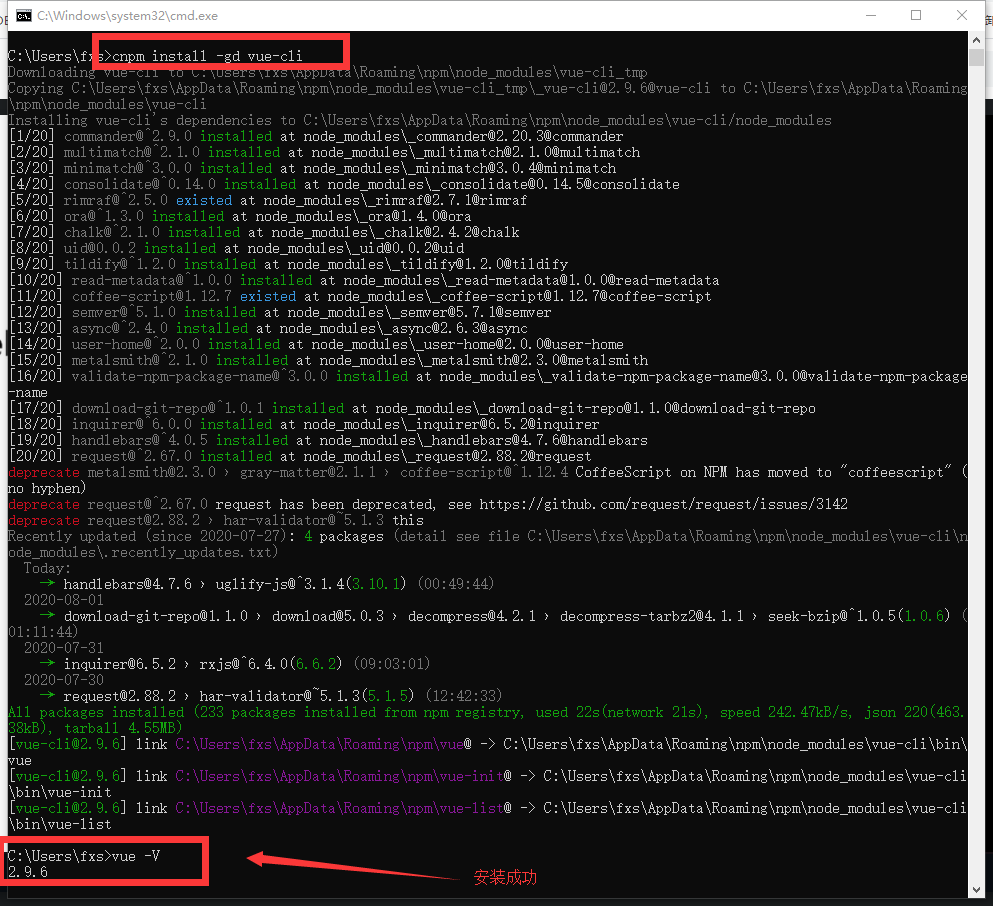Click the 'deprecate metalsmith@2.3.0' warning line
The height and width of the screenshot is (906, 993).
[488, 480]
